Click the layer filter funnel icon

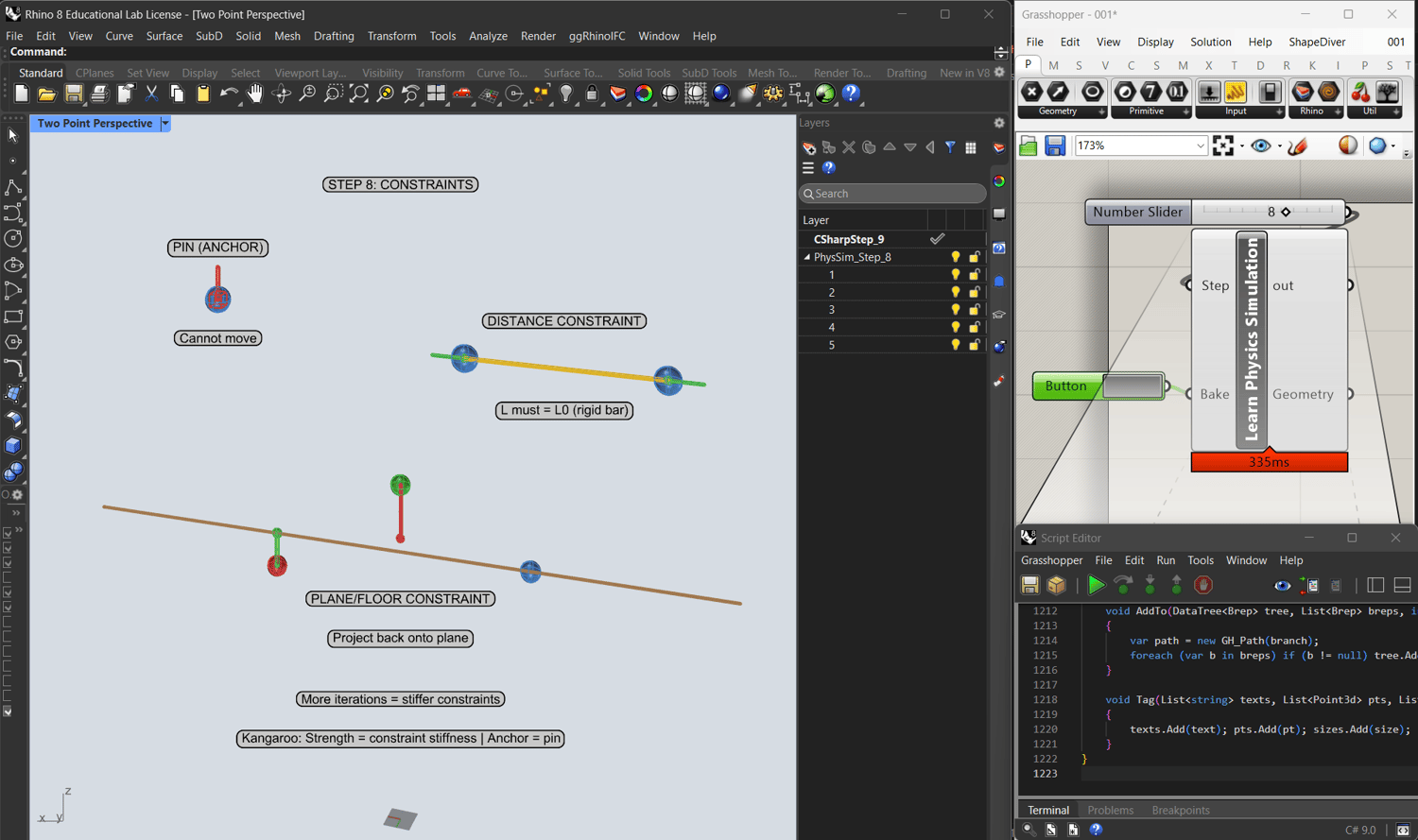(950, 147)
